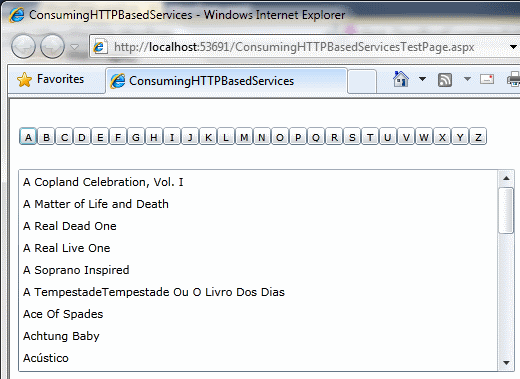This screenshot has height=379, width=520.
Task: Click the address bar URL field
Action: pos(293,47)
